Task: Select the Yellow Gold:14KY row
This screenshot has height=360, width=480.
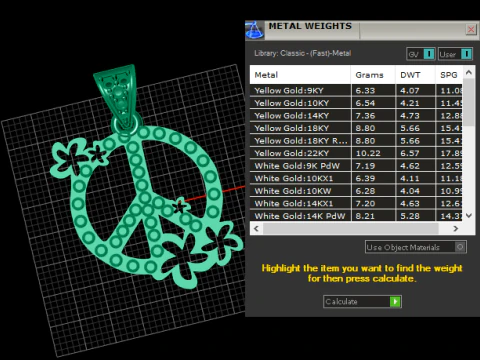Action: coord(356,116)
